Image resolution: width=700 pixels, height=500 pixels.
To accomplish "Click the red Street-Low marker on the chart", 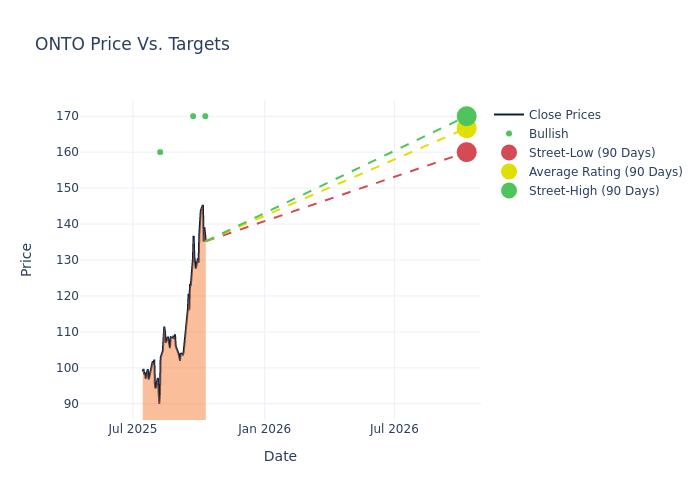I will pyautogui.click(x=466, y=152).
